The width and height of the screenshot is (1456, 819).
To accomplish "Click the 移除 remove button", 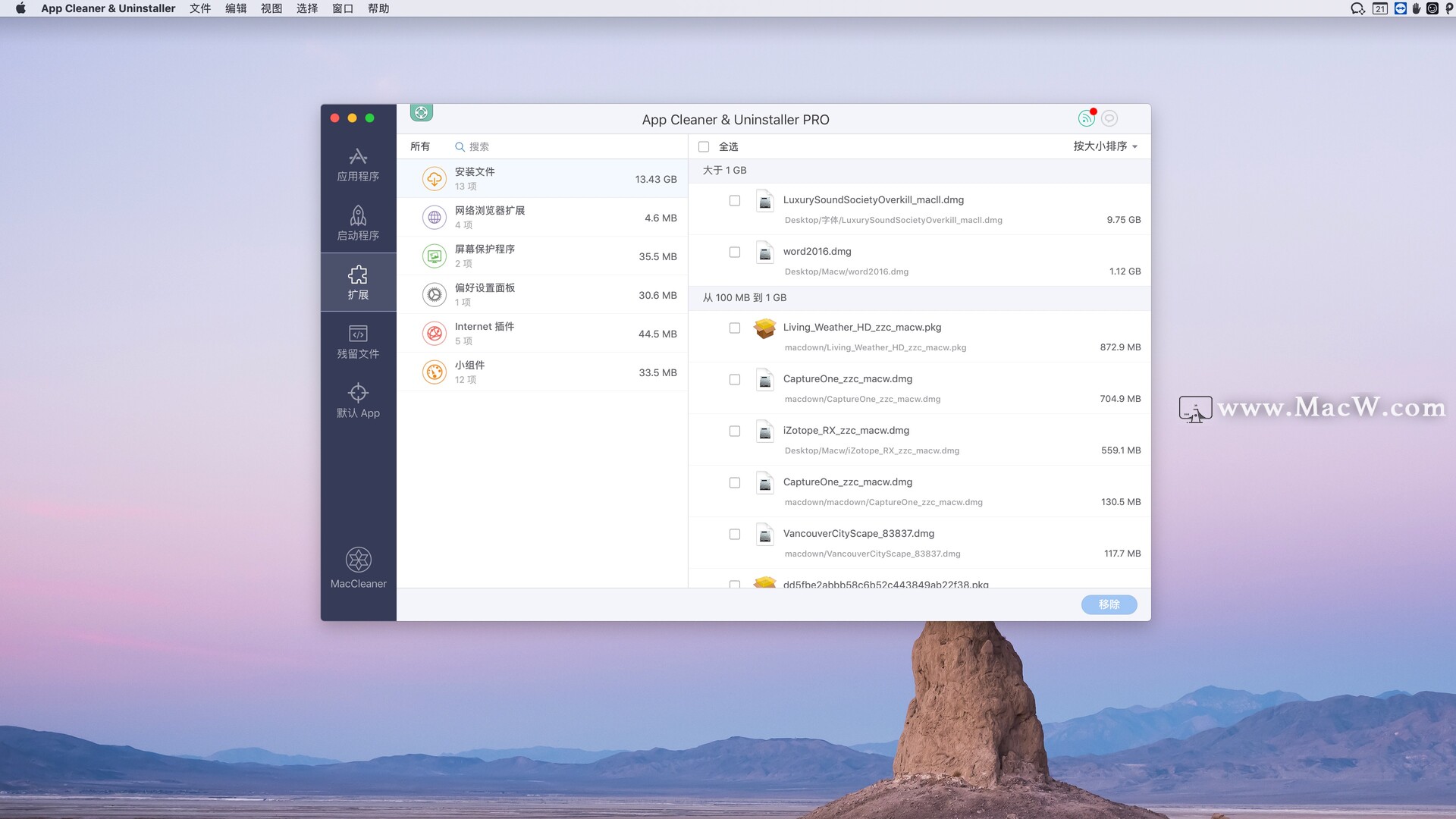I will pos(1109,604).
